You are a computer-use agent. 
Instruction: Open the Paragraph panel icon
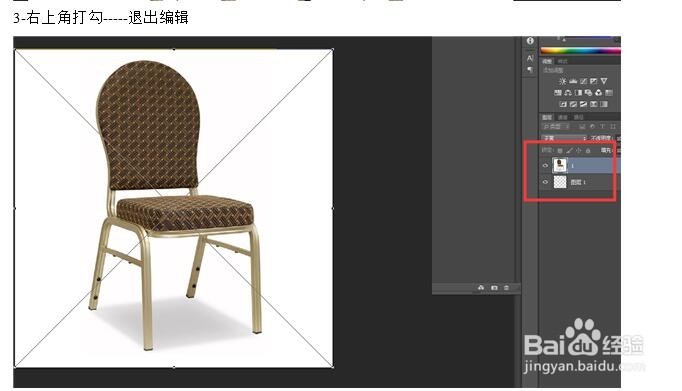(530, 69)
